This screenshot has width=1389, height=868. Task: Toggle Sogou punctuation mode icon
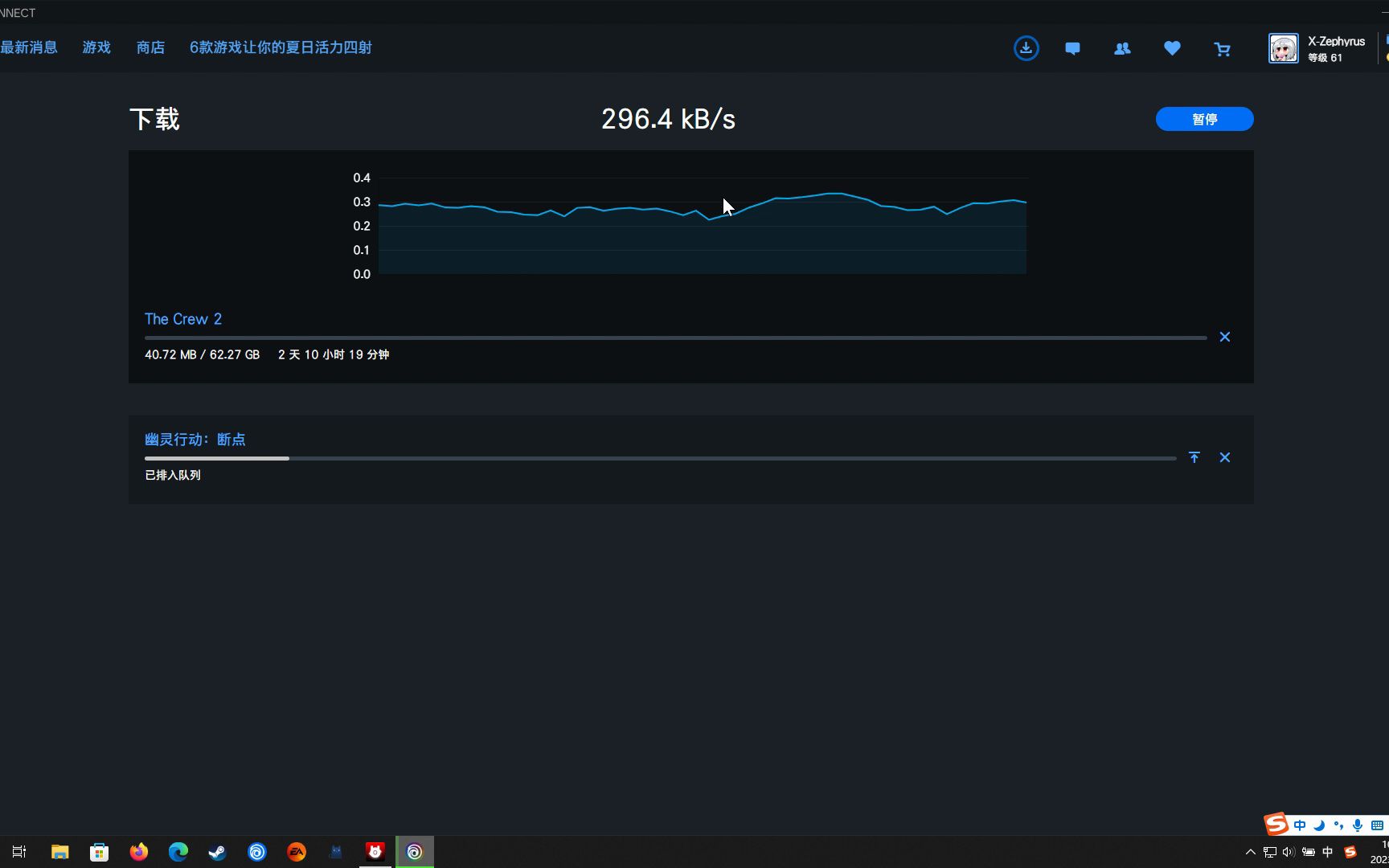1338,825
